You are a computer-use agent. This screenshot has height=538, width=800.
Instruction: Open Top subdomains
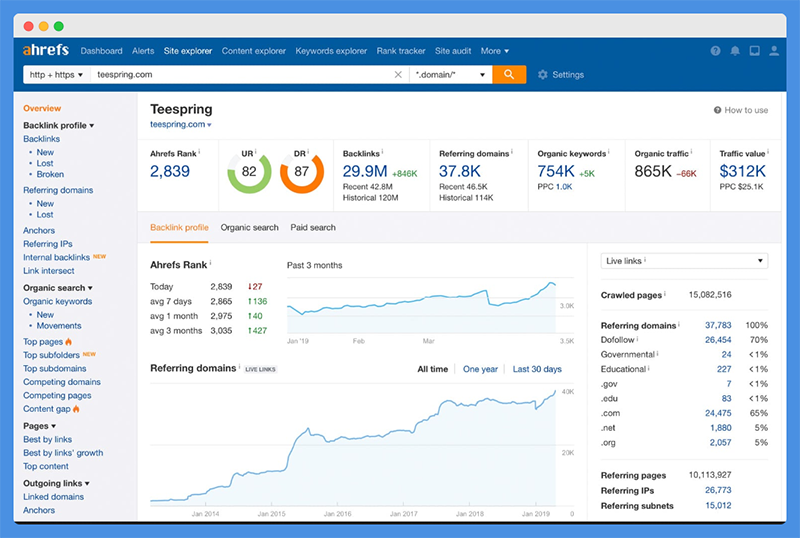[x=55, y=369]
